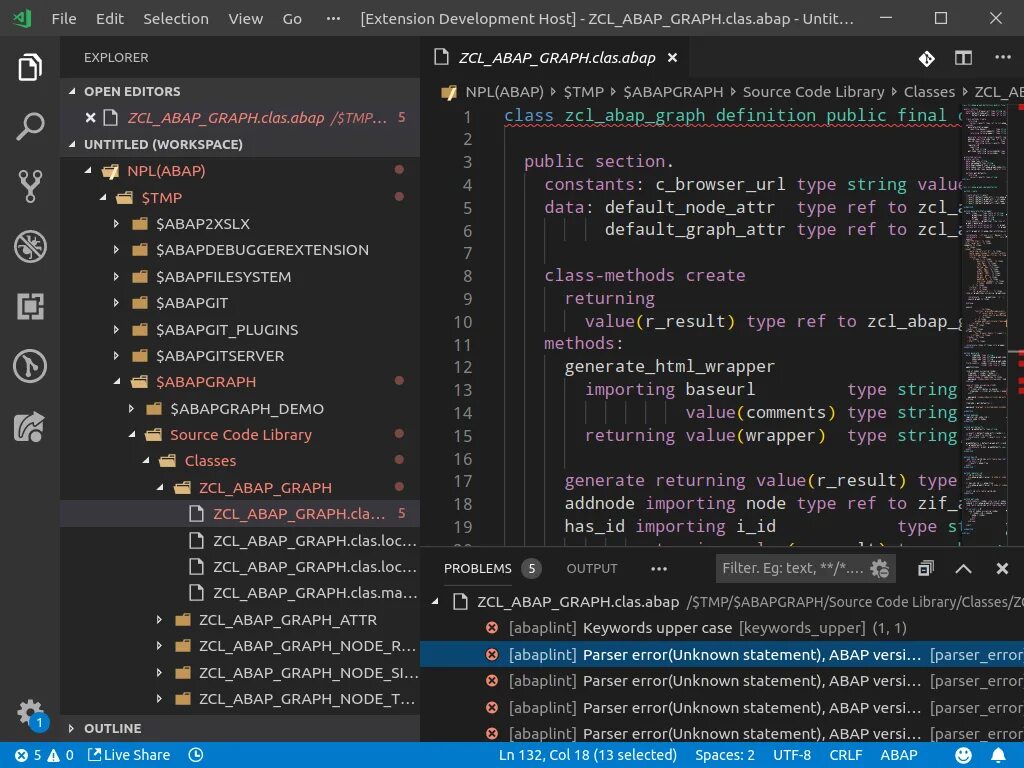The height and width of the screenshot is (768, 1024).
Task: Split the editor right
Action: [963, 58]
